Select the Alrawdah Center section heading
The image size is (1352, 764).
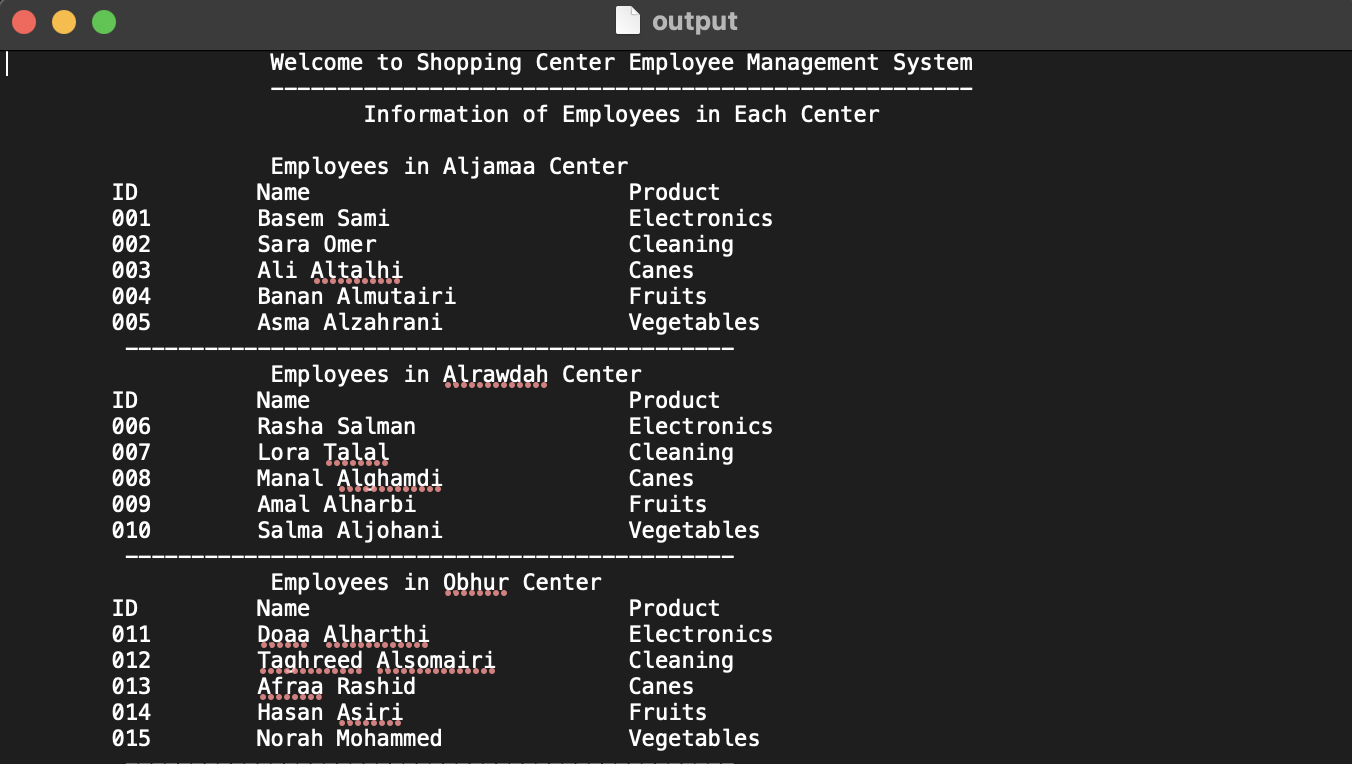pos(456,374)
